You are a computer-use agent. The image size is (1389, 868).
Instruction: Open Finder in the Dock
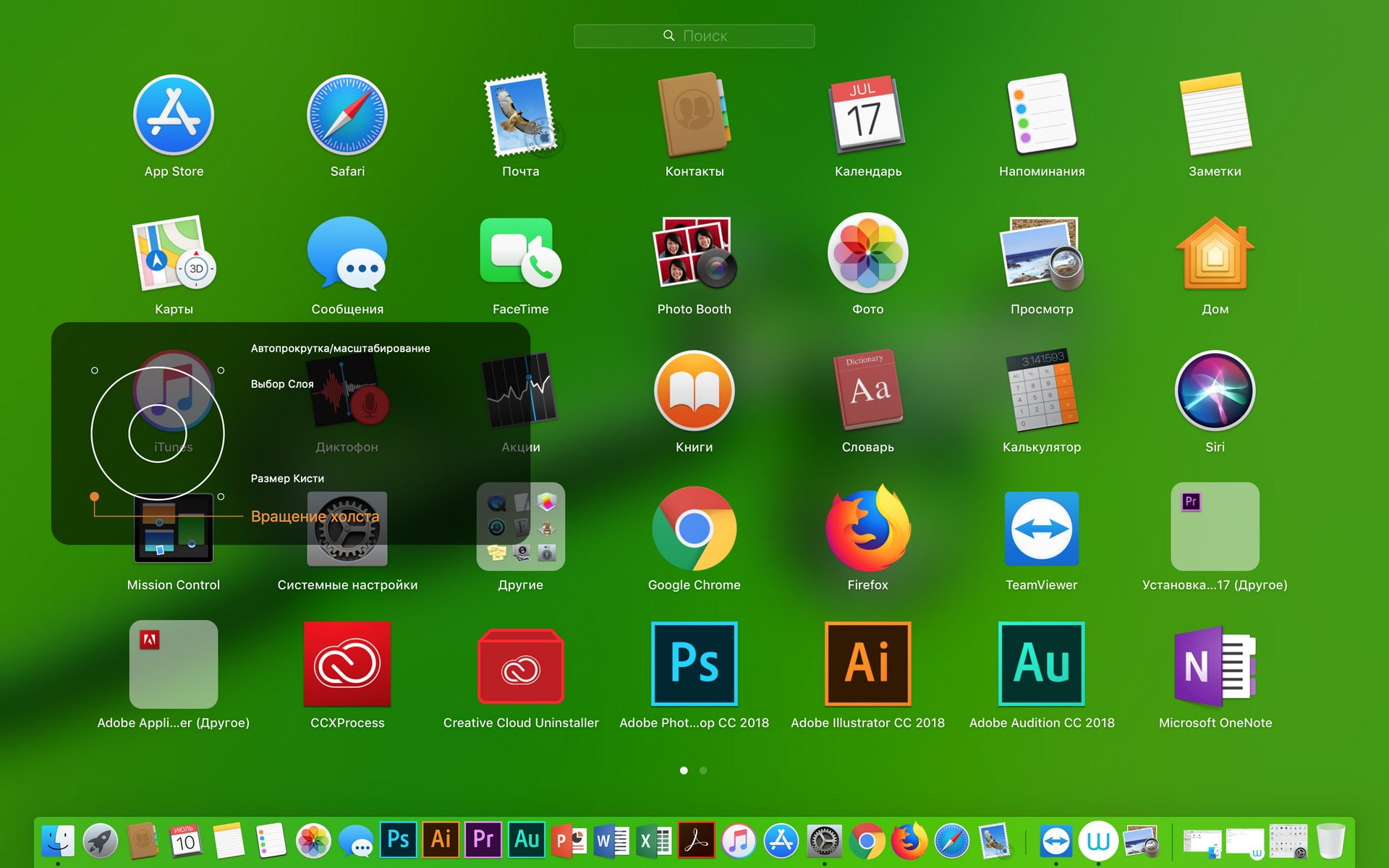(x=58, y=841)
